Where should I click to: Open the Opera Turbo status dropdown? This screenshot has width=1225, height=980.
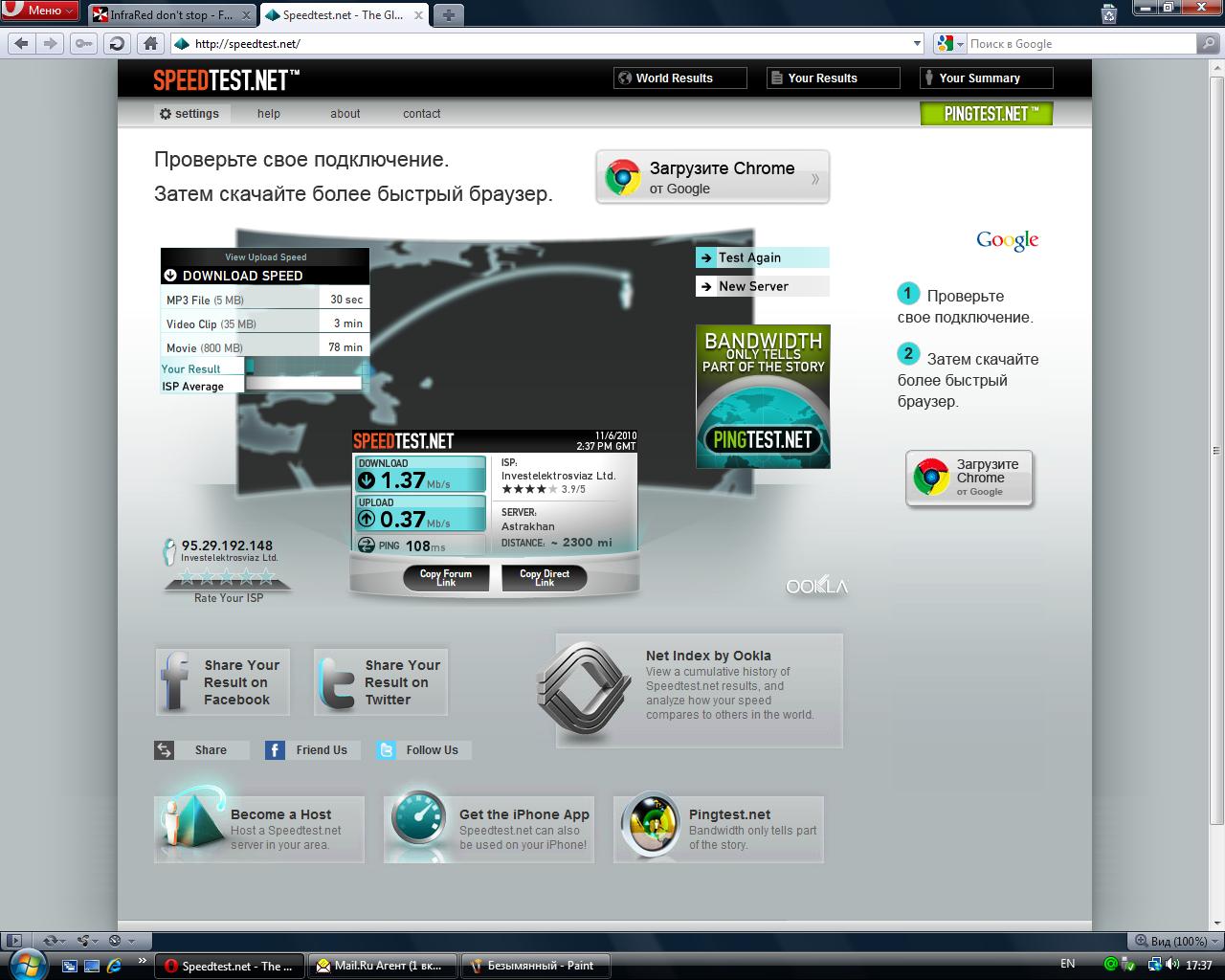click(122, 941)
